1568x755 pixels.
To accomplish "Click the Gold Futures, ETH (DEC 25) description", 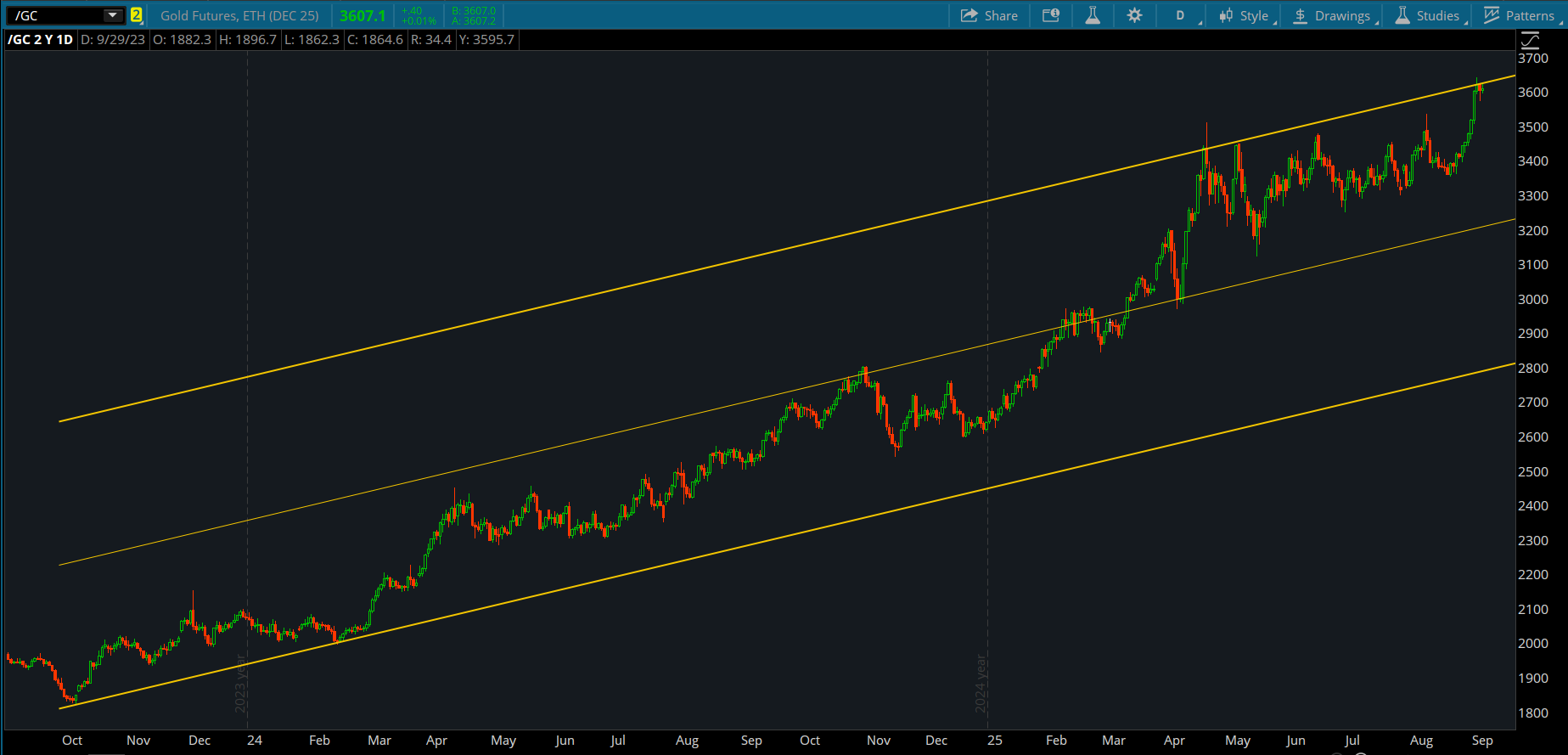I will 239,15.
